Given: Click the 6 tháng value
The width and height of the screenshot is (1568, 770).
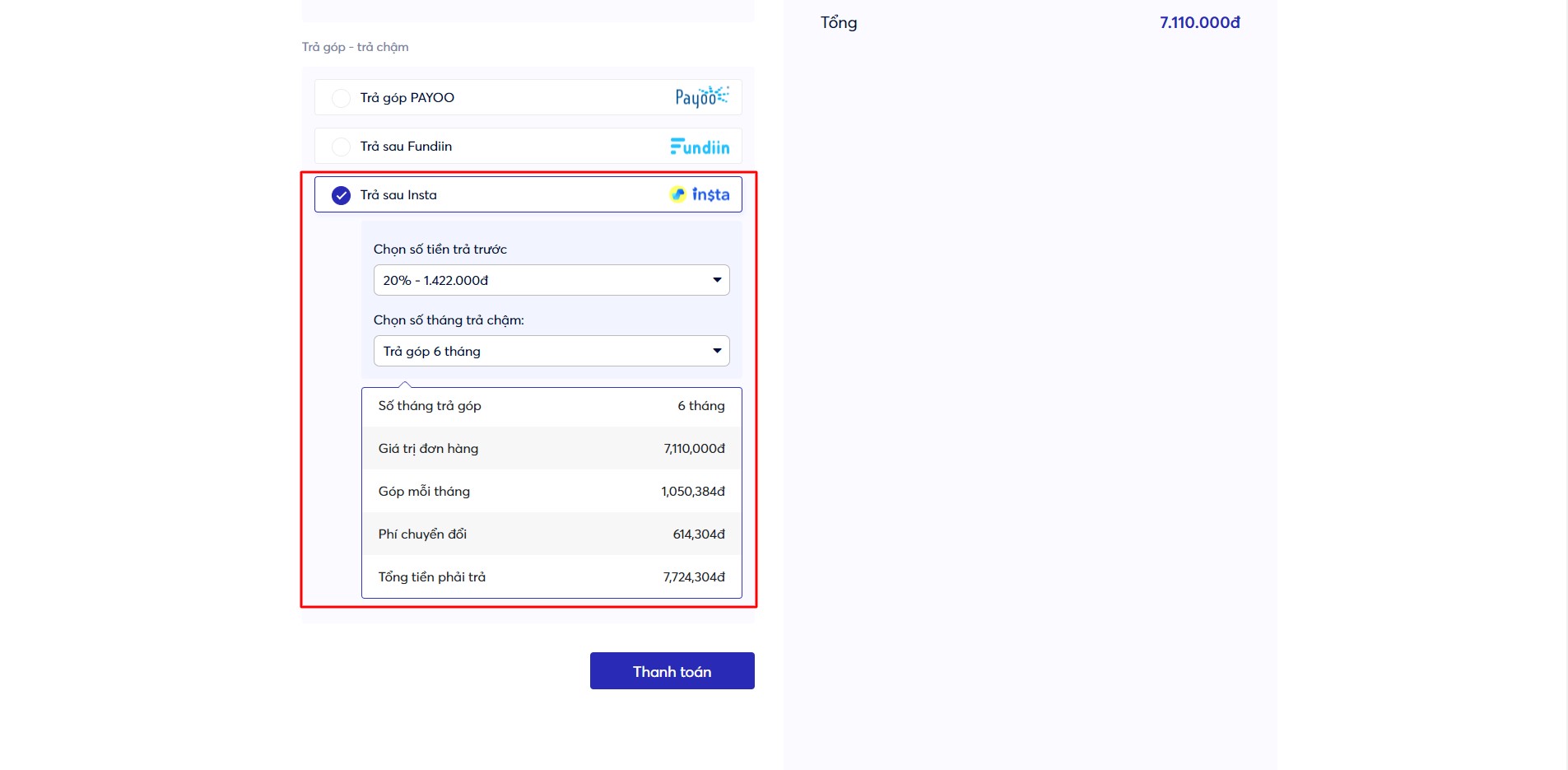Looking at the screenshot, I should pos(701,406).
